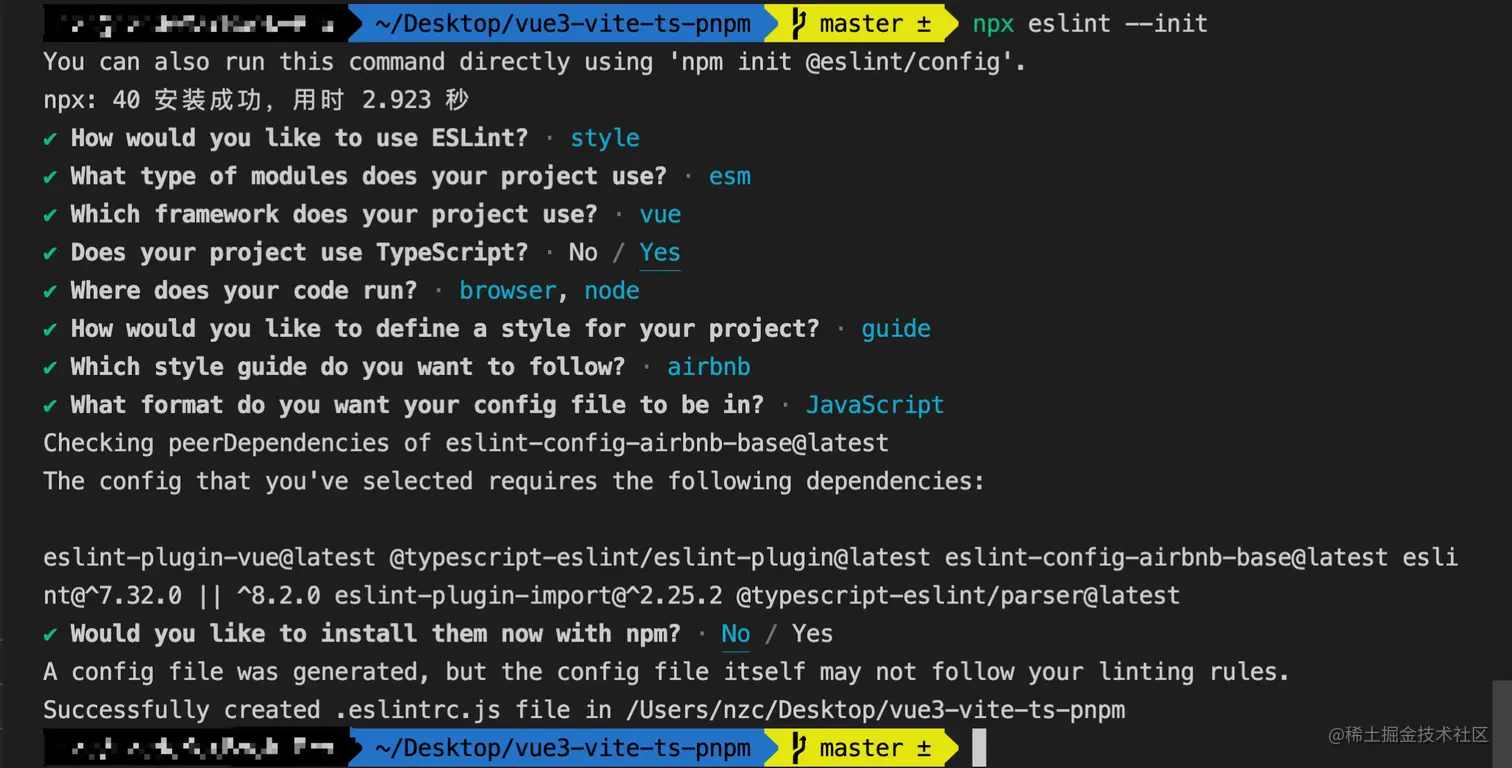The width and height of the screenshot is (1512, 768).
Task: Click the checkmark beside the modules type question
Action: coord(51,176)
